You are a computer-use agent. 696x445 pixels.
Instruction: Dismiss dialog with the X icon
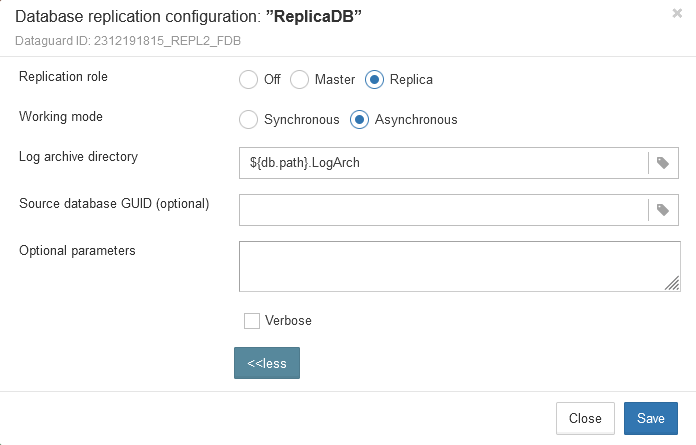[677, 14]
